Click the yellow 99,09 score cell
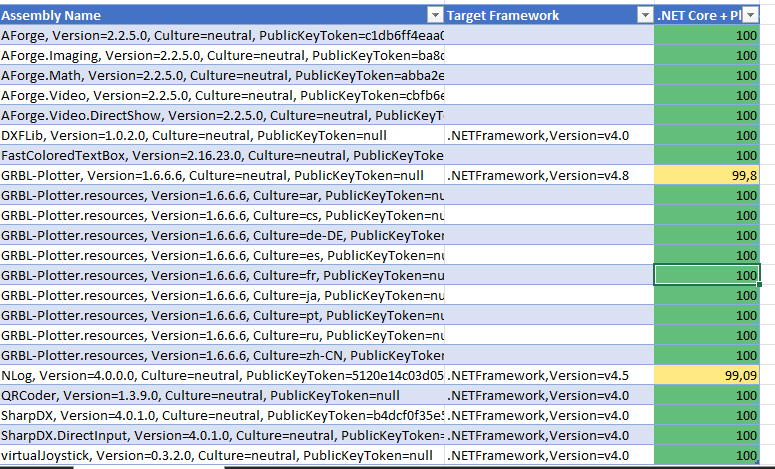775x469 pixels. click(x=707, y=376)
